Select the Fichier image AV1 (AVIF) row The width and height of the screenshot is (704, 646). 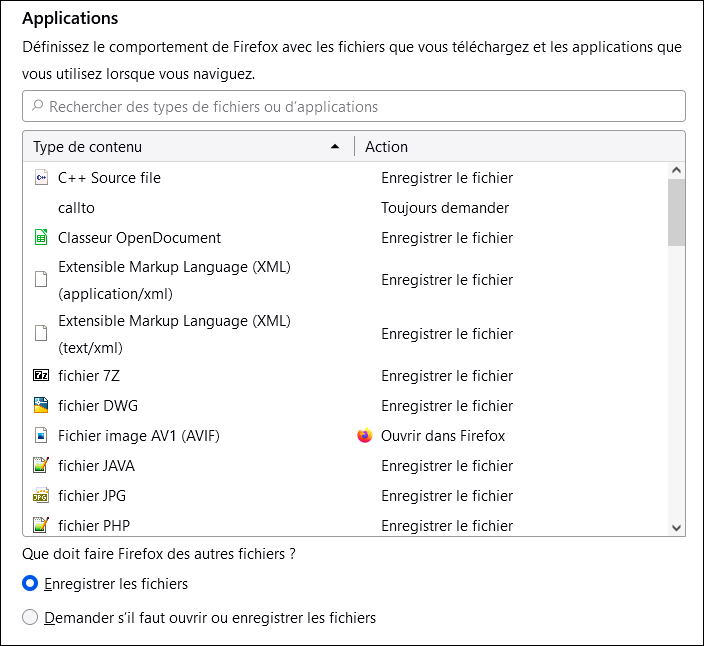click(x=345, y=435)
